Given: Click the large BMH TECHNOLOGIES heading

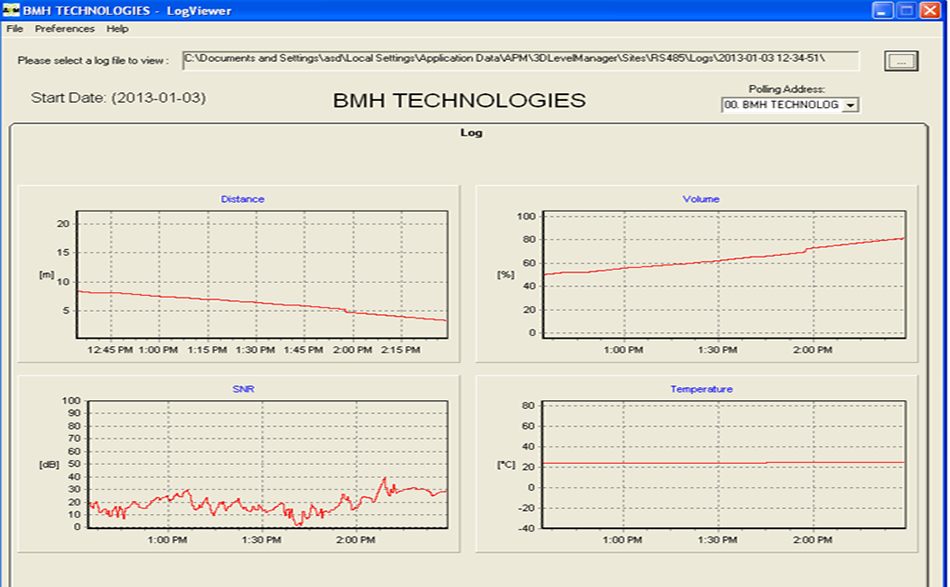Looking at the screenshot, I should 459,101.
